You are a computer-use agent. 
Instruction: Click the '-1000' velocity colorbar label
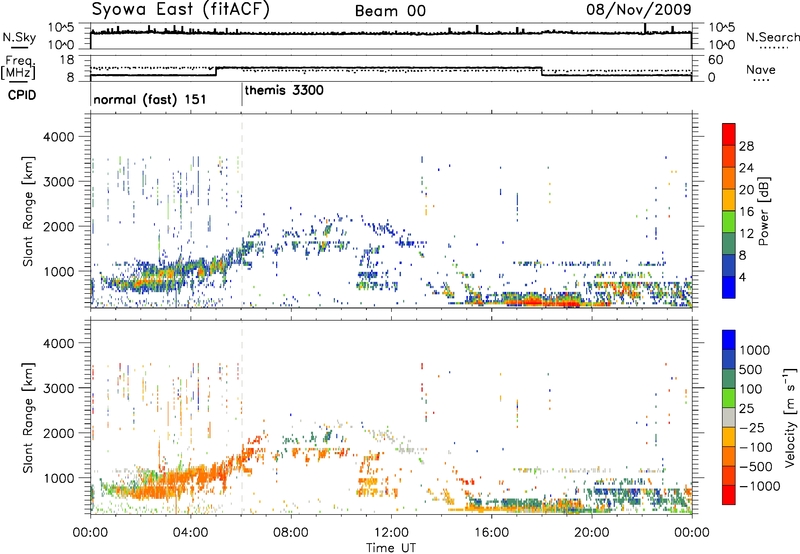[x=759, y=486]
